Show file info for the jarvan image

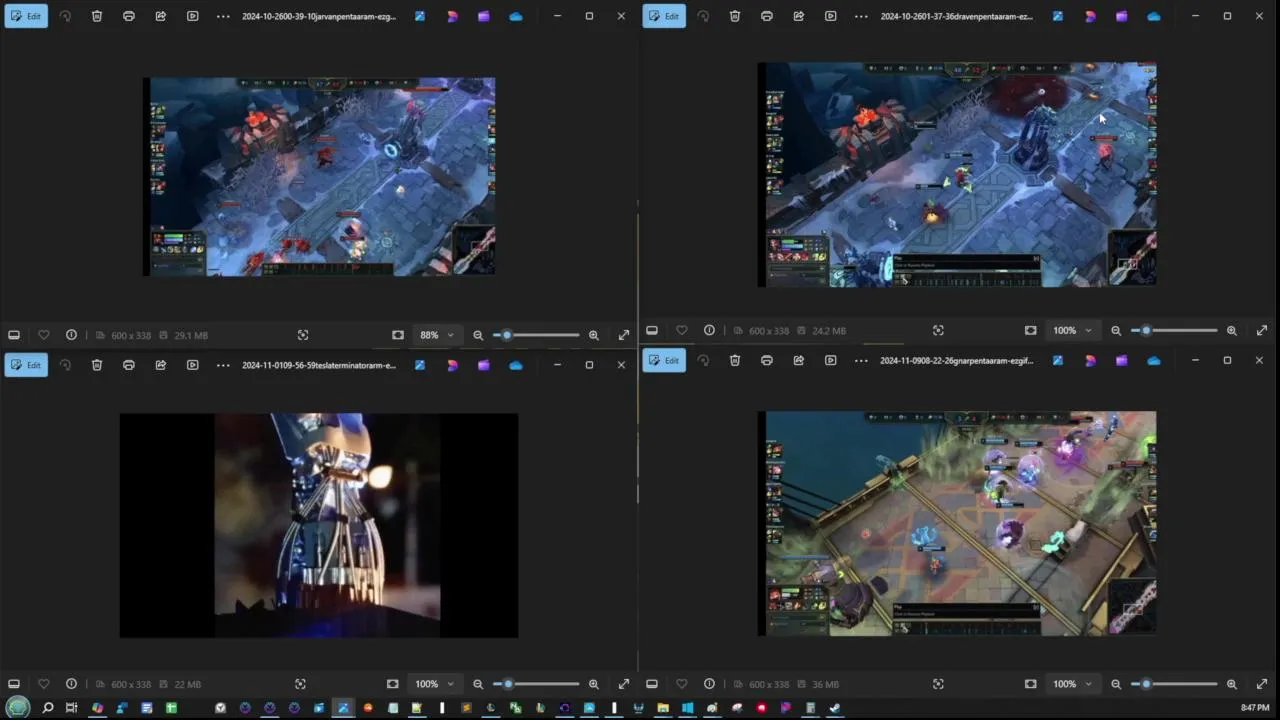(x=71, y=335)
